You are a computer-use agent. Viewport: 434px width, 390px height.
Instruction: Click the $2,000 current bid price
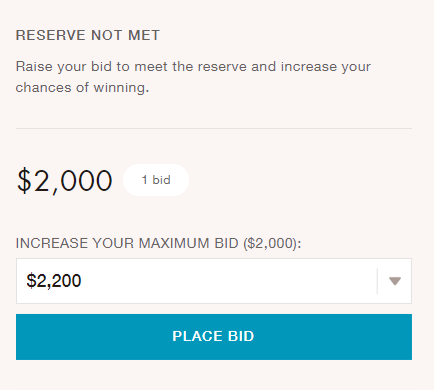pyautogui.click(x=65, y=181)
